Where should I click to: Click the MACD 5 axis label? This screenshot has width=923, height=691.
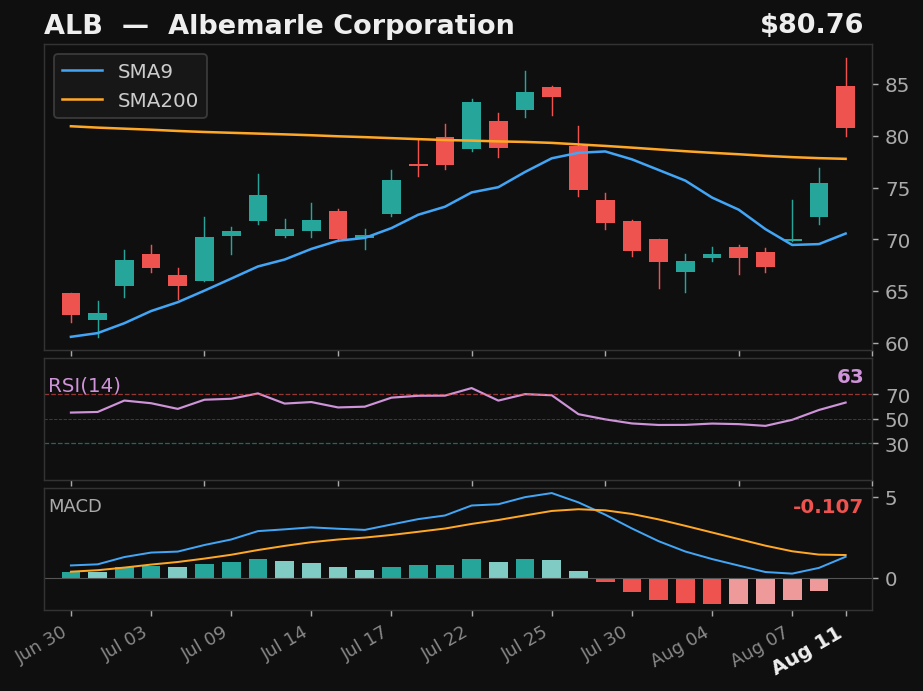[x=891, y=498]
